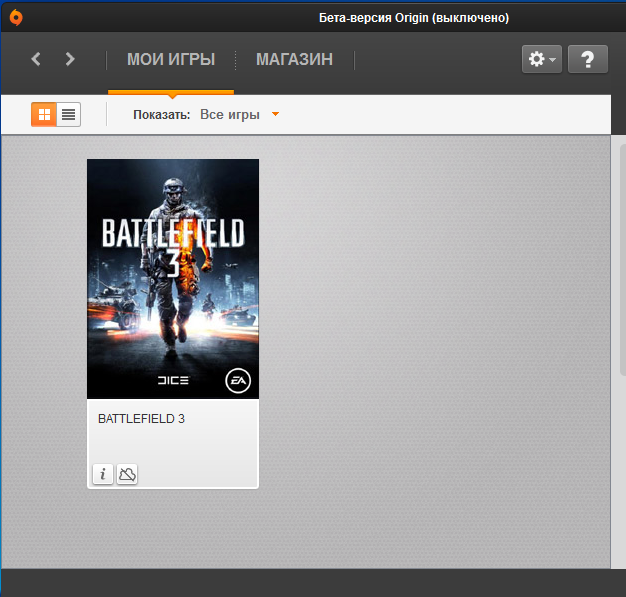Open the МОИ ИГРЫ tab
The image size is (626, 597).
(171, 59)
